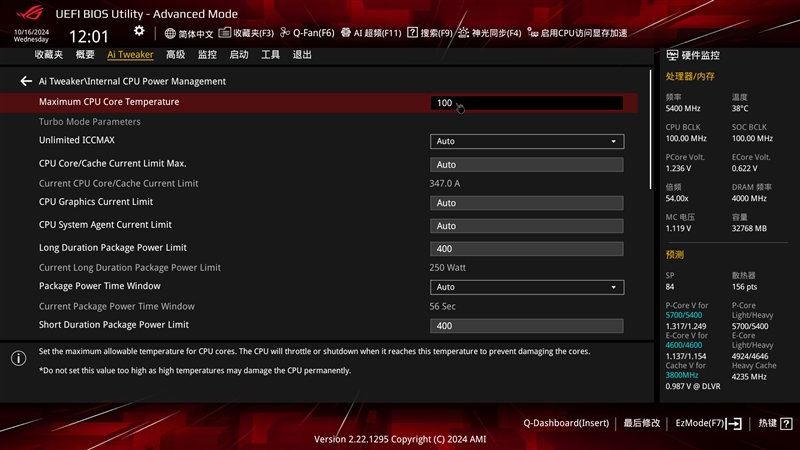This screenshot has width=800, height=450.
Task: Click the settings list vertical scrollbar
Action: pos(651,130)
